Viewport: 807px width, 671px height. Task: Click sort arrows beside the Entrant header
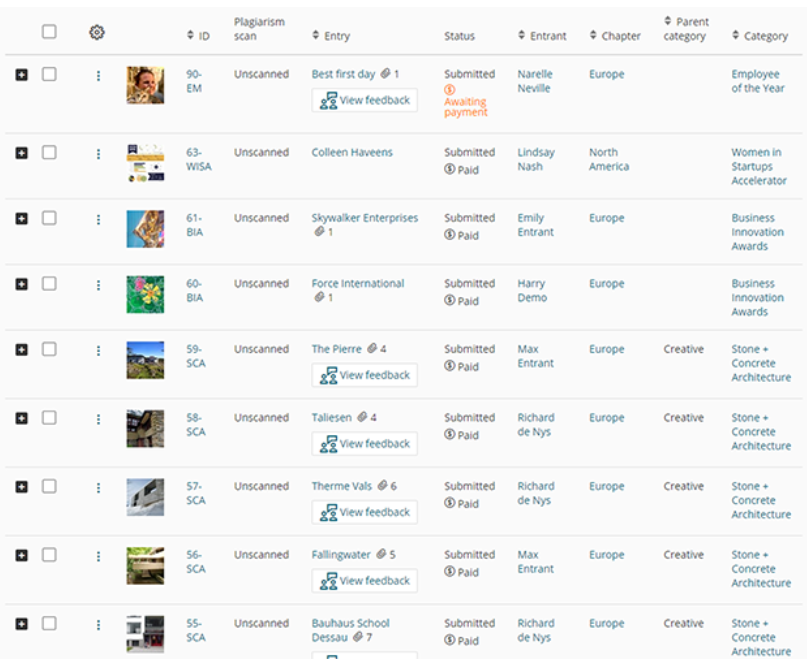pos(522,36)
